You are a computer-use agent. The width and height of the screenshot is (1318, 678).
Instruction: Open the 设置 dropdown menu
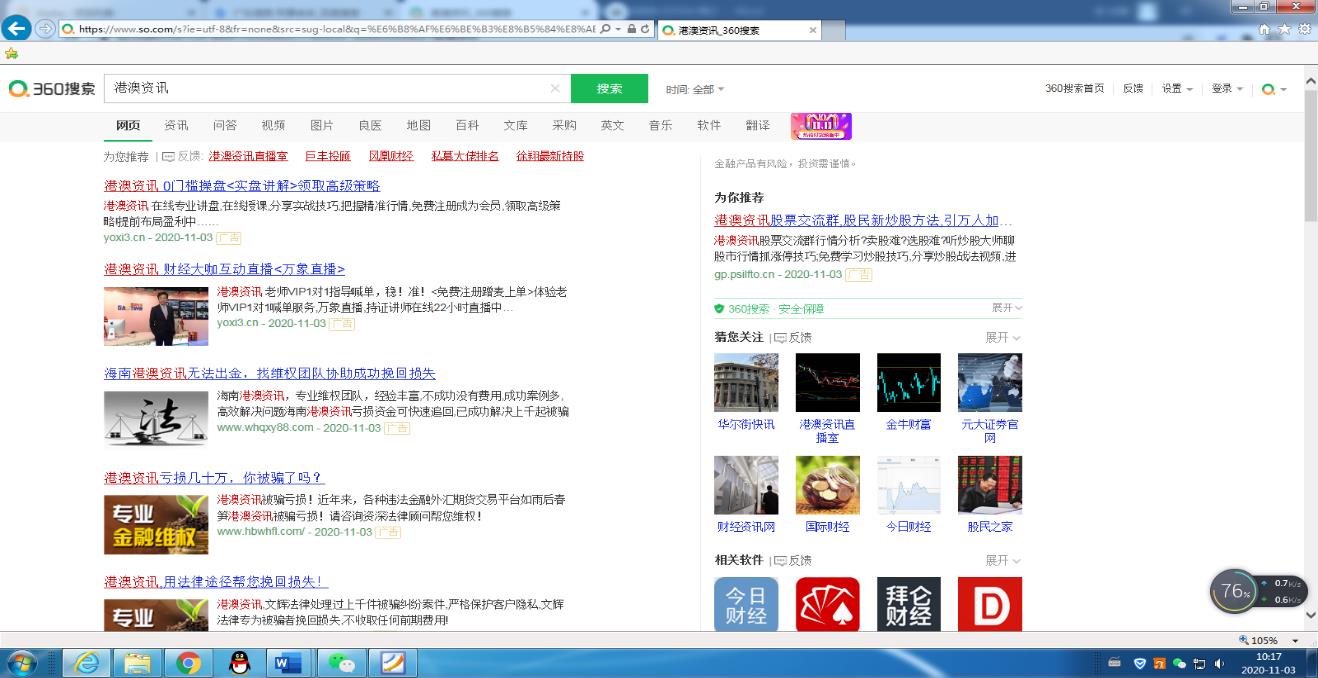[x=1177, y=89]
